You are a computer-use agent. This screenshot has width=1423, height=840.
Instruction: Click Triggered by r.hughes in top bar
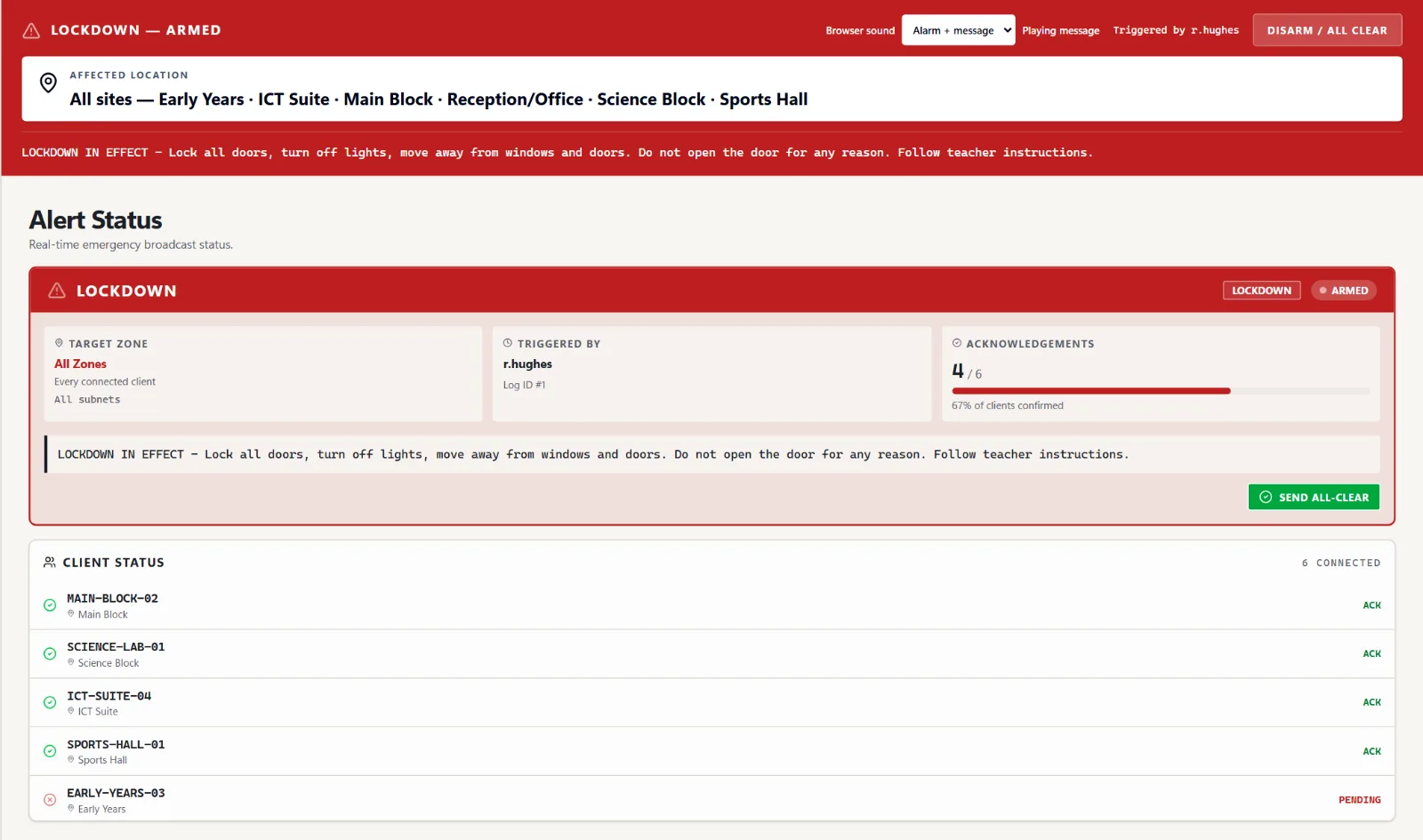(1176, 30)
